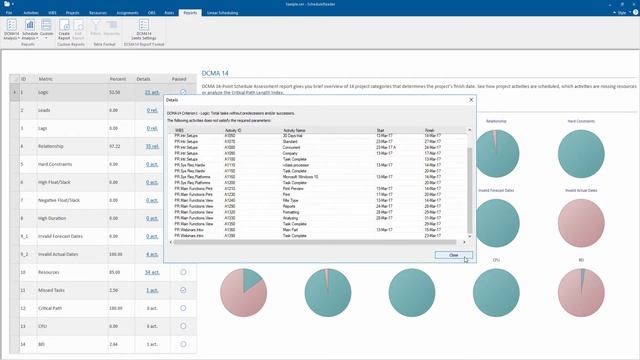This screenshot has height=360, width=640.
Task: Open the 21 act. link in the Logic row
Action: tap(152, 92)
